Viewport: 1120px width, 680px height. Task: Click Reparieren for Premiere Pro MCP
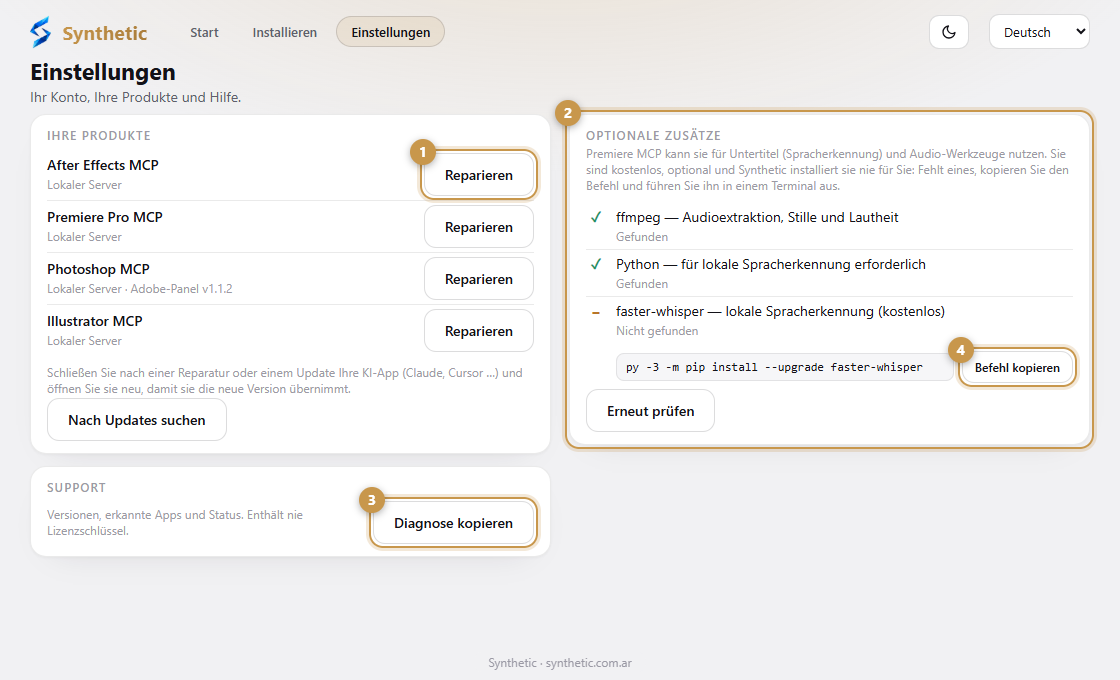[479, 227]
